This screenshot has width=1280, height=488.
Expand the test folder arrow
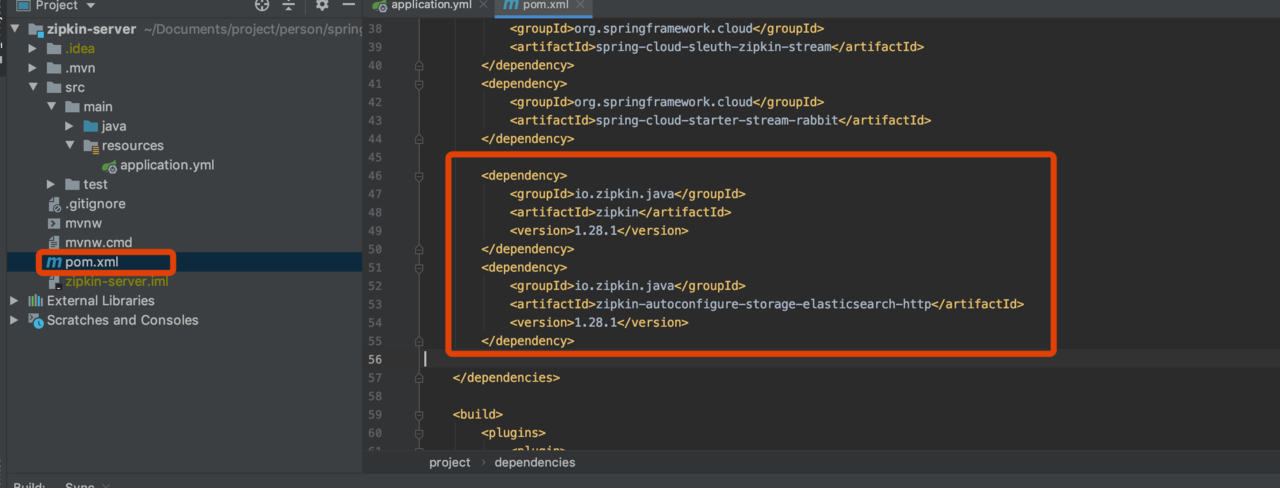(52, 184)
